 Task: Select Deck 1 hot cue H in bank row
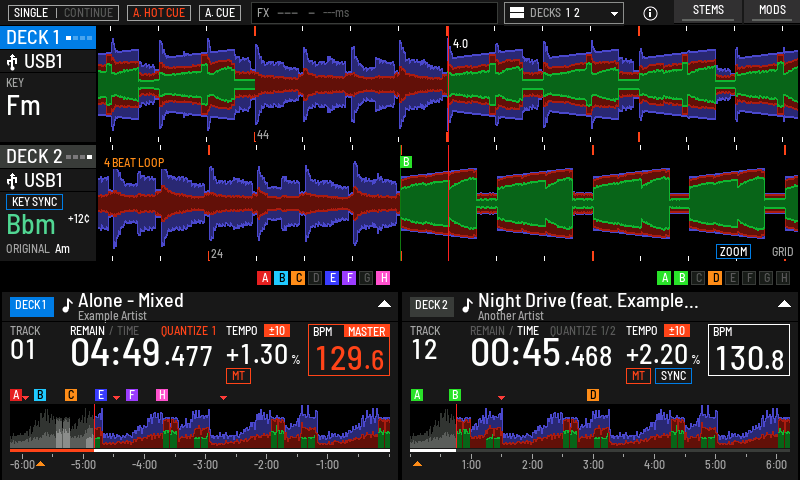pyautogui.click(x=383, y=278)
